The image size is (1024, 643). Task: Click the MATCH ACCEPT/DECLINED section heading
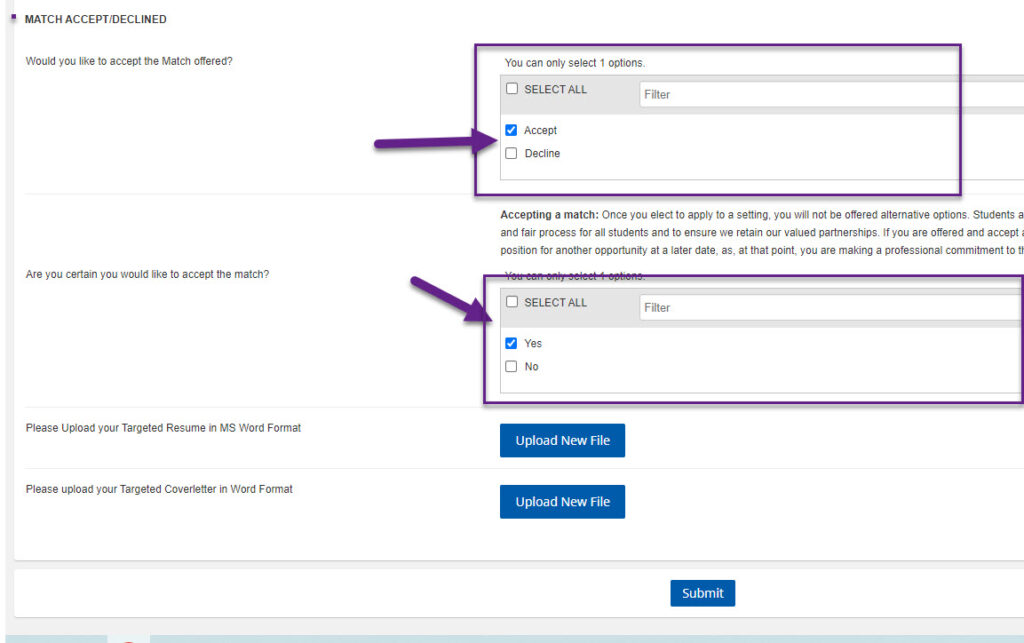click(95, 19)
